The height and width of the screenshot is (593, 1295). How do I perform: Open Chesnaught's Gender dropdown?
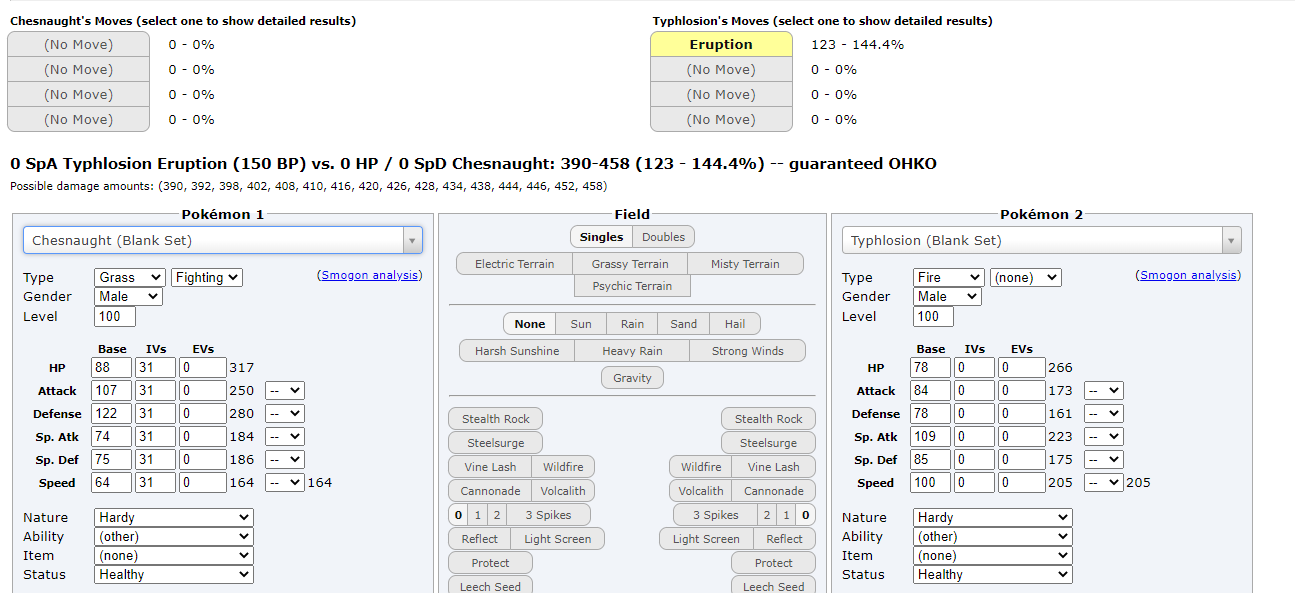pyautogui.click(x=128, y=296)
